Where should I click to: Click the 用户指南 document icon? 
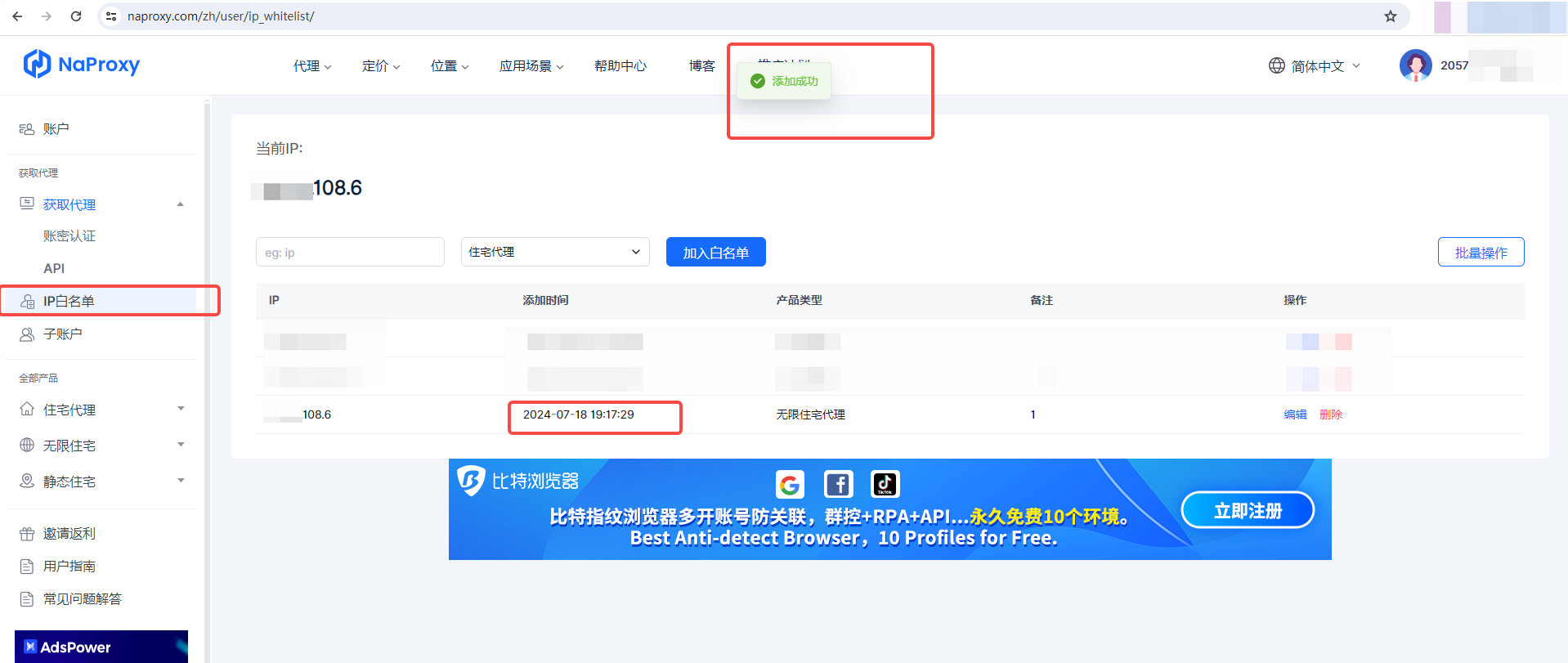(27, 567)
